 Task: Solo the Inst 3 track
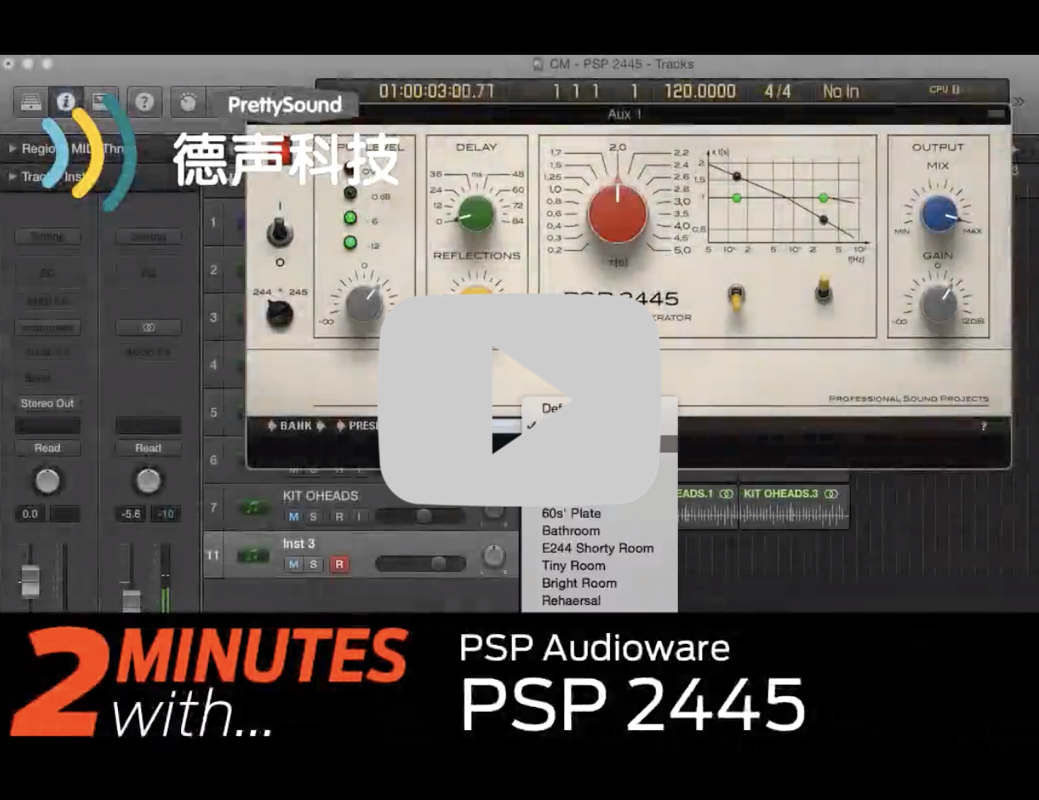coord(313,564)
